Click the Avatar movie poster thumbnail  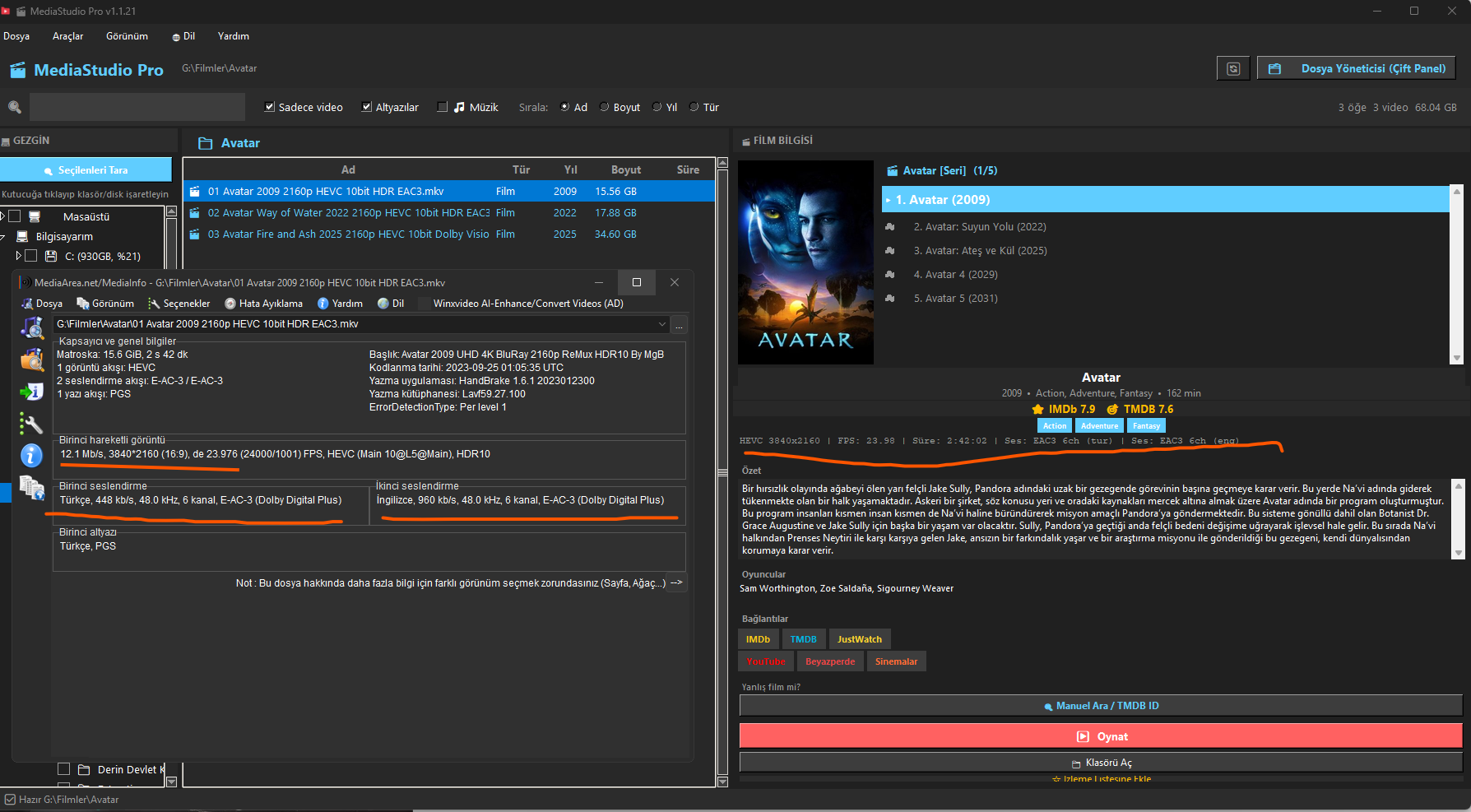[x=805, y=262]
